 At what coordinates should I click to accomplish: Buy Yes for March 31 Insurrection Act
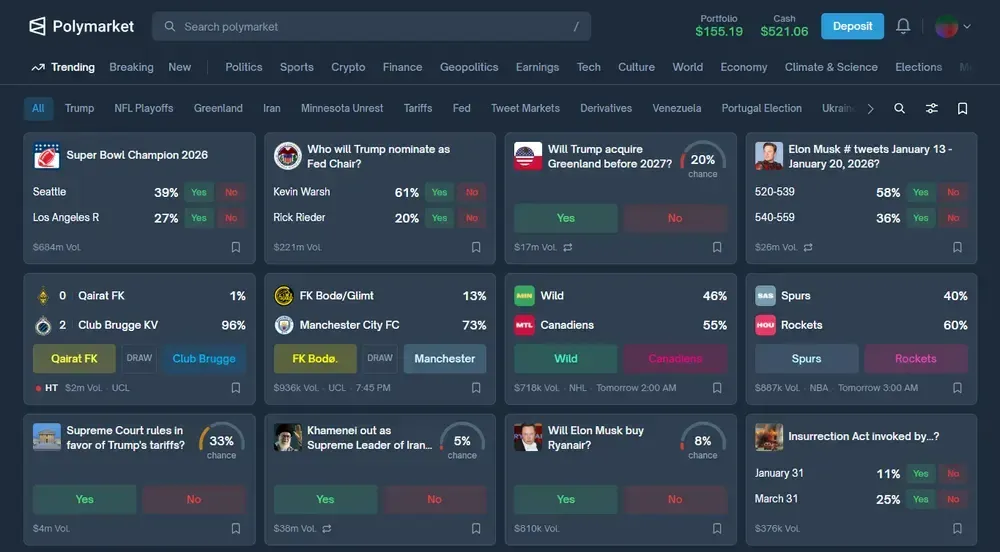920,499
